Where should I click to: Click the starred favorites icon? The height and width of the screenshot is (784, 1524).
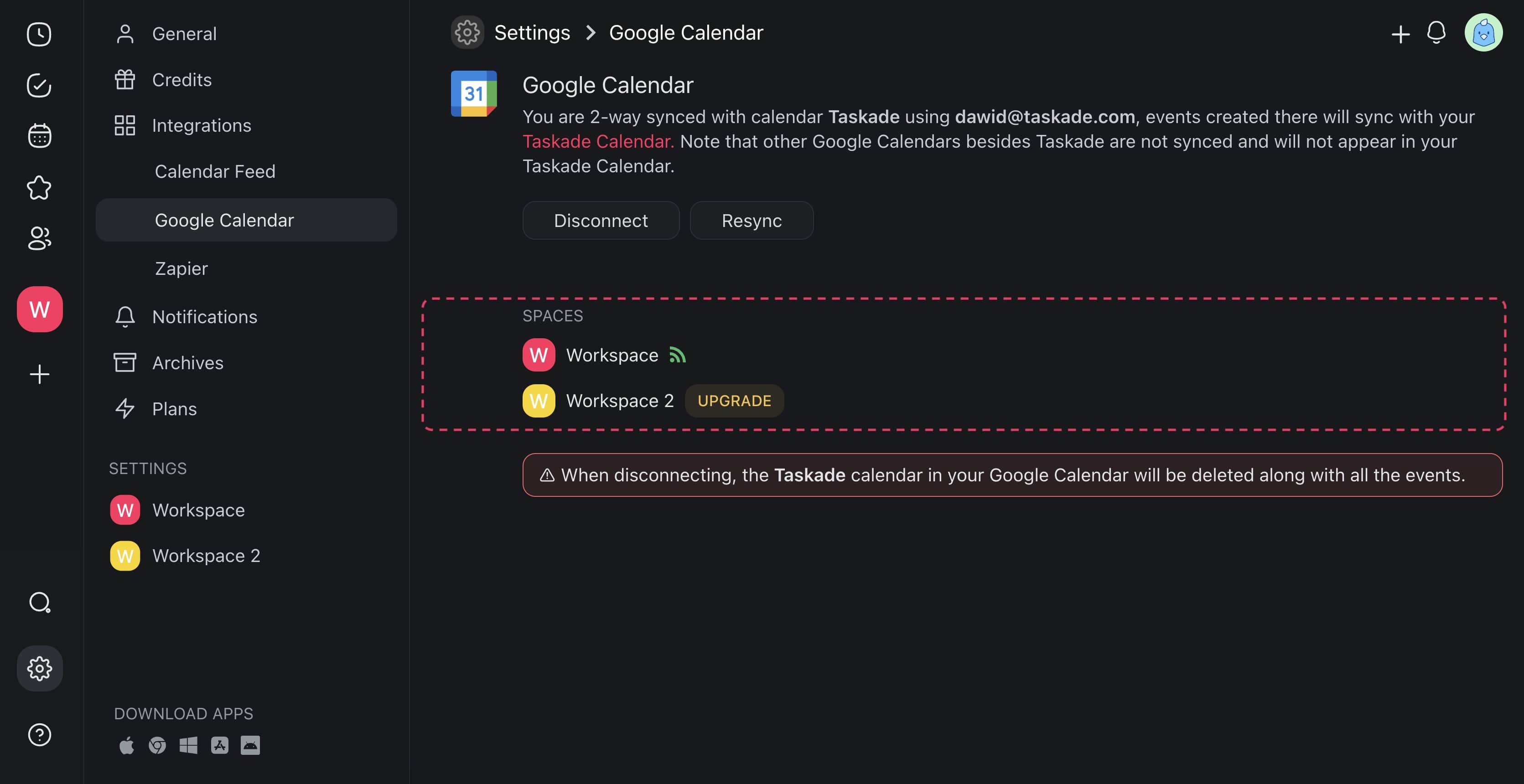39,187
